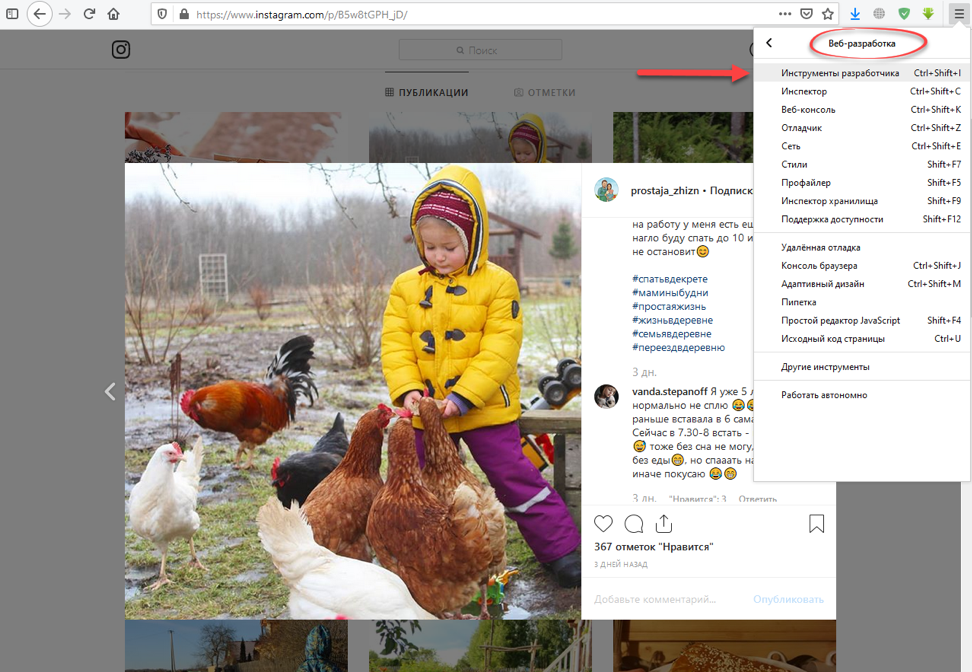Reload the page in the browser toolbar
The image size is (972, 672).
89,14
